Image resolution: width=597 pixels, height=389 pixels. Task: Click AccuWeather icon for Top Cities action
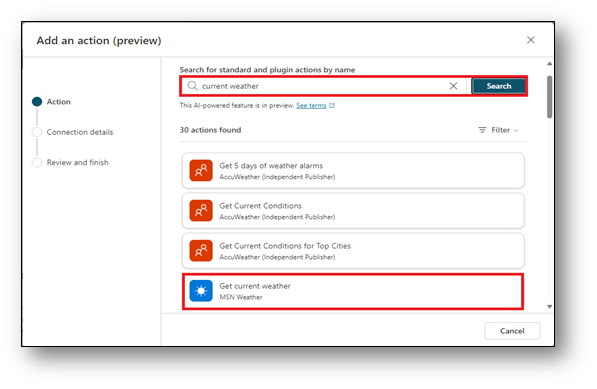click(x=201, y=251)
